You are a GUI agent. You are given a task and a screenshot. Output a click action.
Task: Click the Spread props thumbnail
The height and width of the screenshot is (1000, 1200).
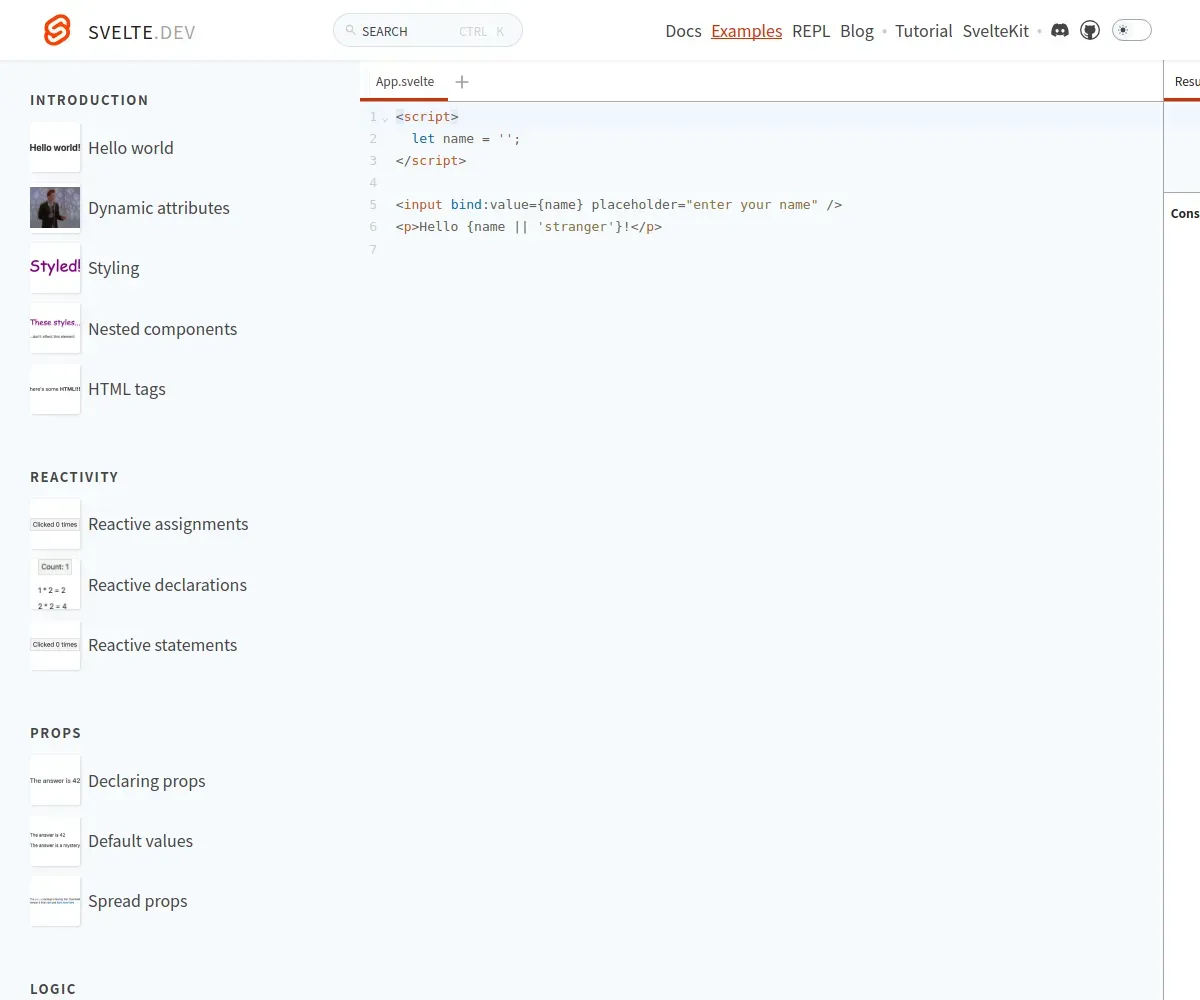(x=55, y=901)
